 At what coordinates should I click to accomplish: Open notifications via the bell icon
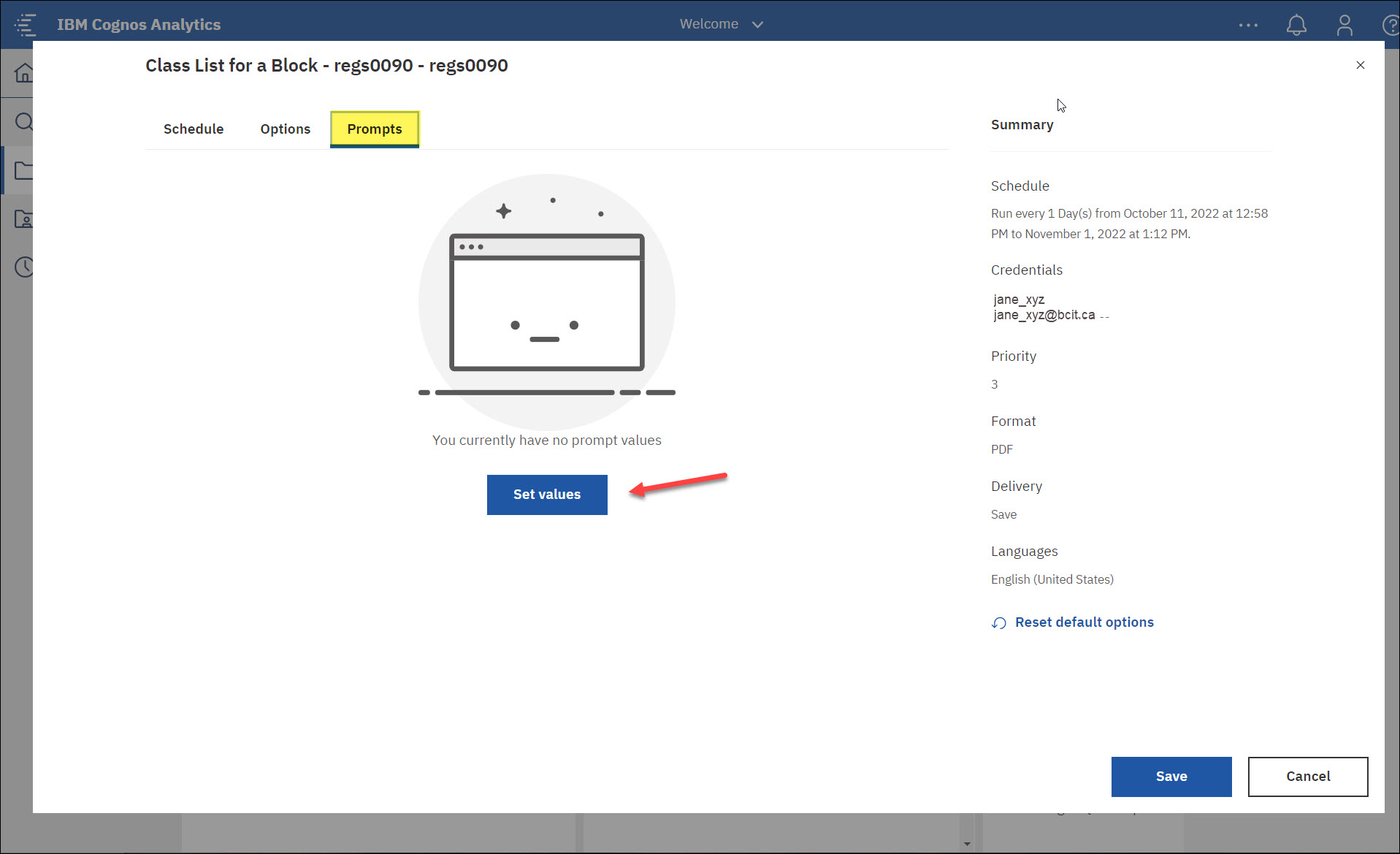(x=1296, y=24)
